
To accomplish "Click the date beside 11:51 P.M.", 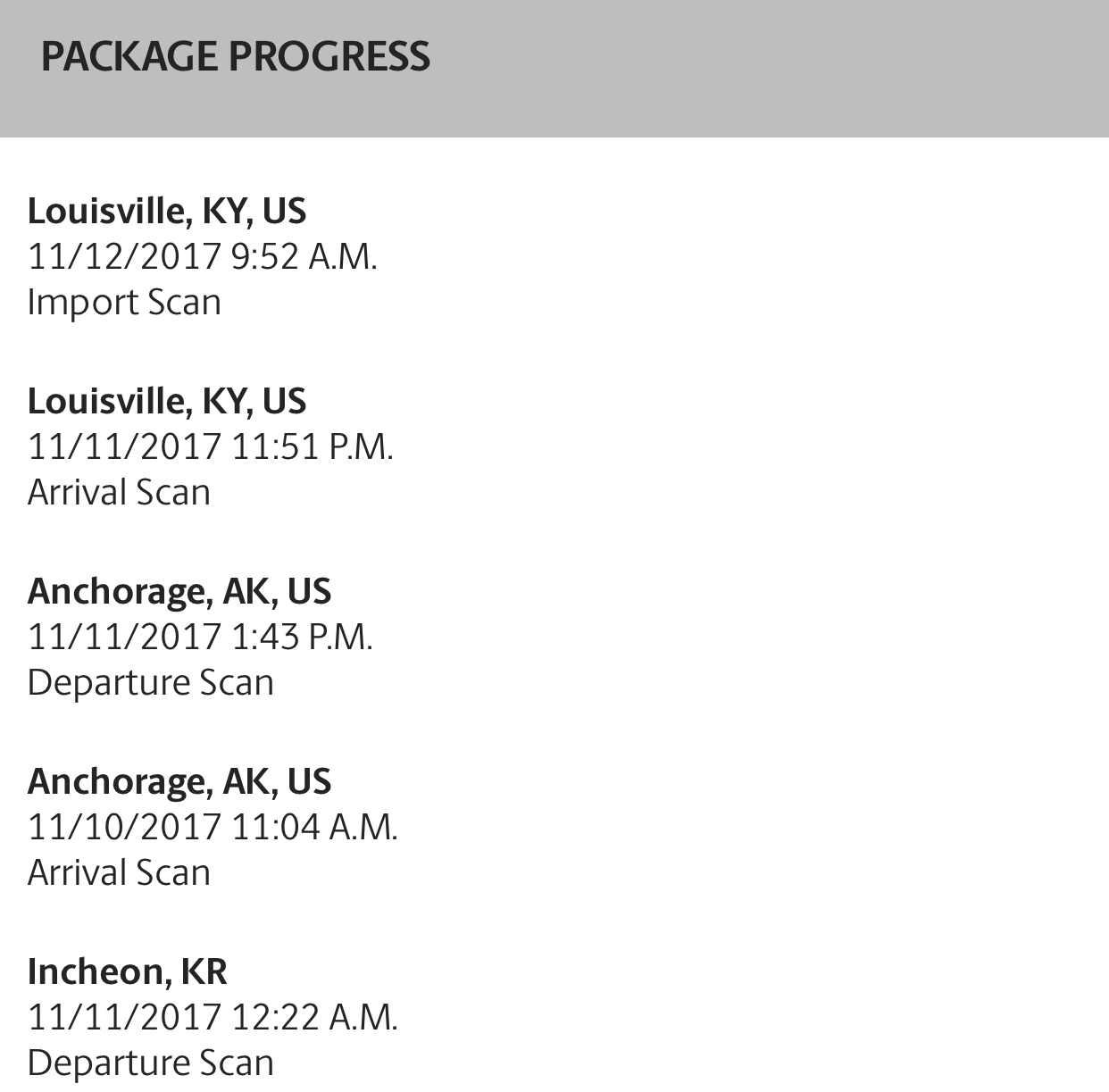I will point(124,446).
